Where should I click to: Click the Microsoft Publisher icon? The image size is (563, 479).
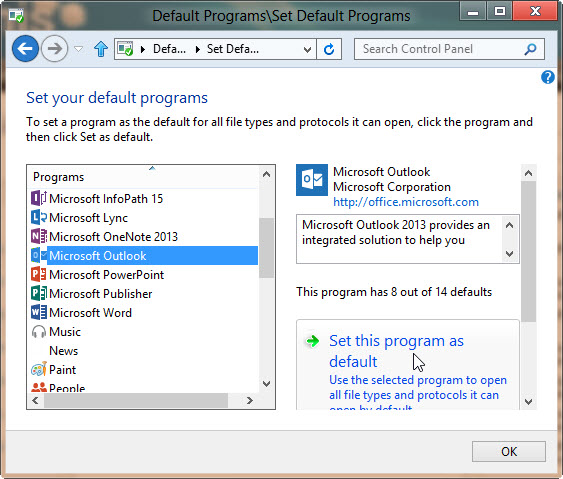(x=39, y=293)
